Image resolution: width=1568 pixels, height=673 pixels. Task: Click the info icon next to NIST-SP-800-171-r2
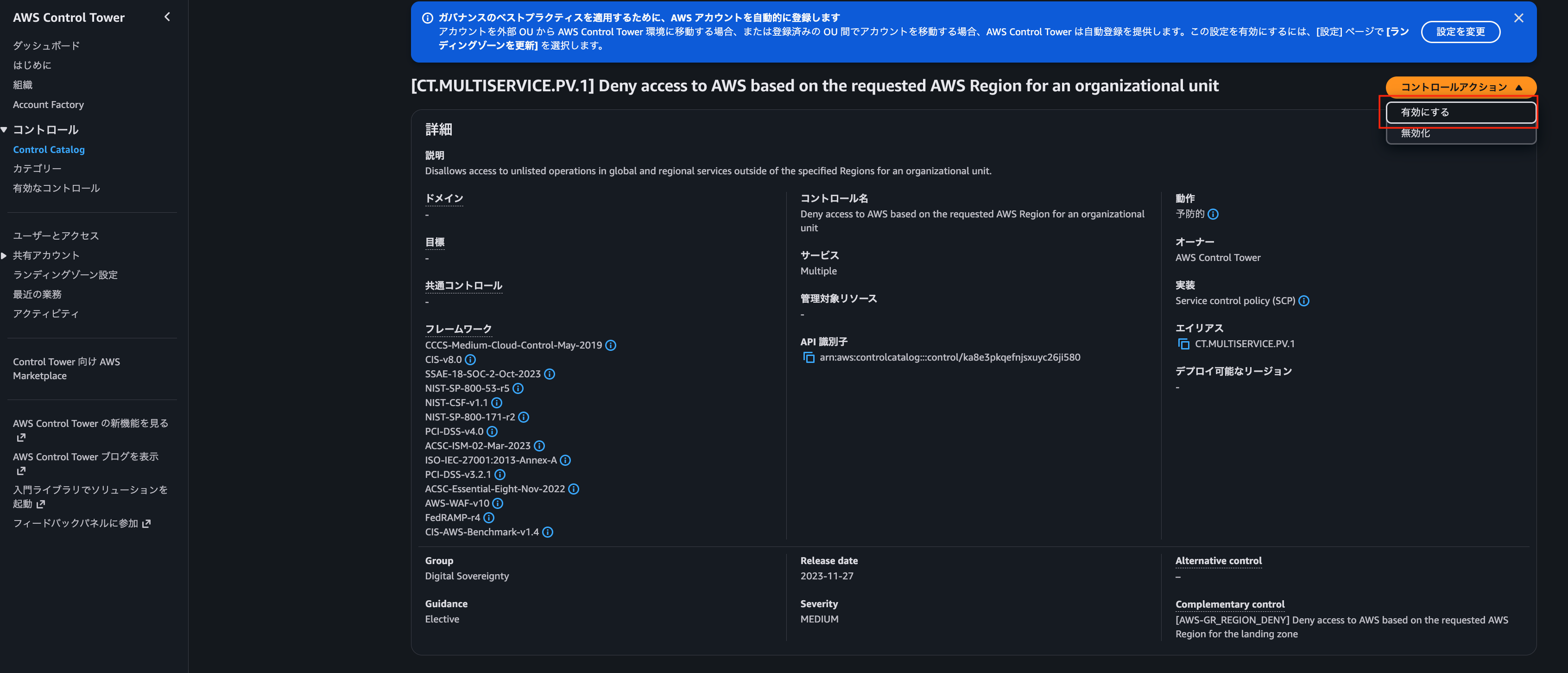524,417
